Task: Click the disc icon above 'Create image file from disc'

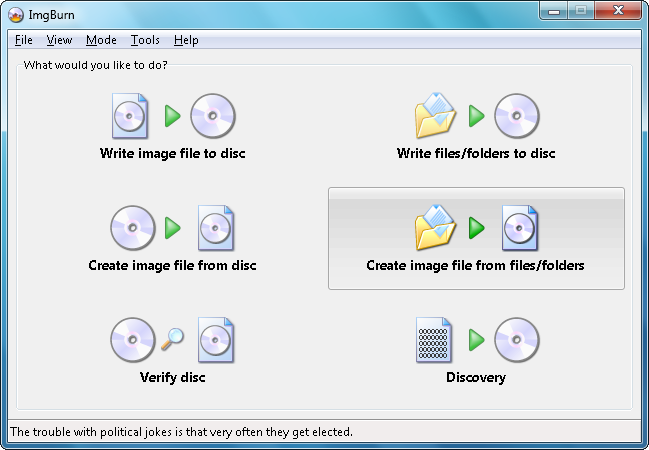Action: (133, 228)
